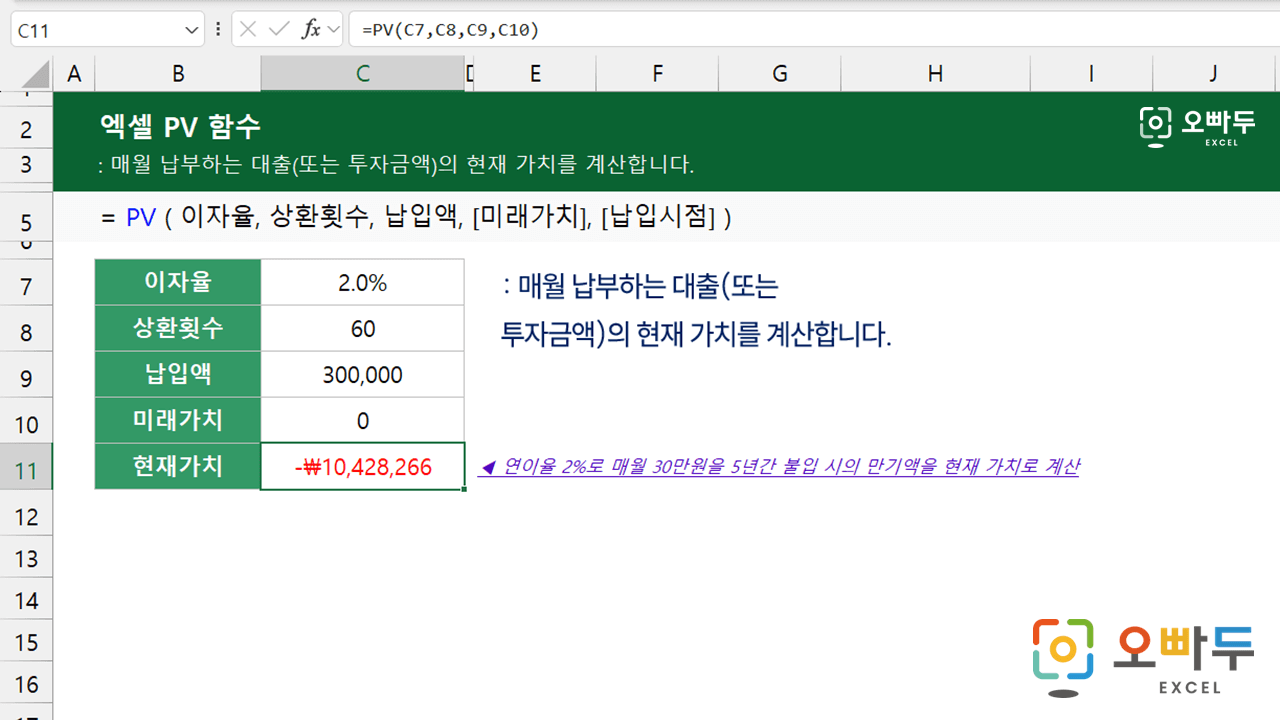
Task: Open the underlined note link in row 11
Action: [778, 467]
